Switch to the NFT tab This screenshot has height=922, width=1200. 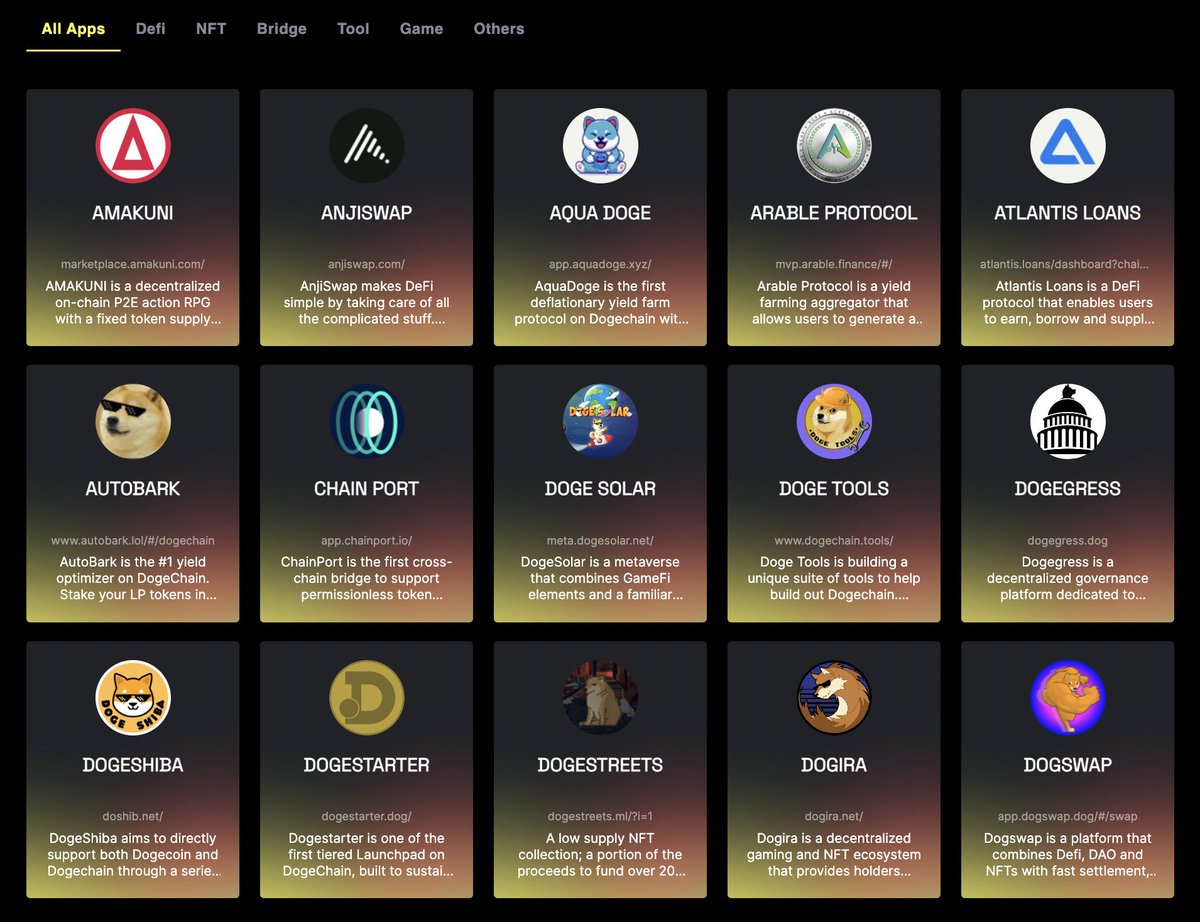pyautogui.click(x=211, y=29)
